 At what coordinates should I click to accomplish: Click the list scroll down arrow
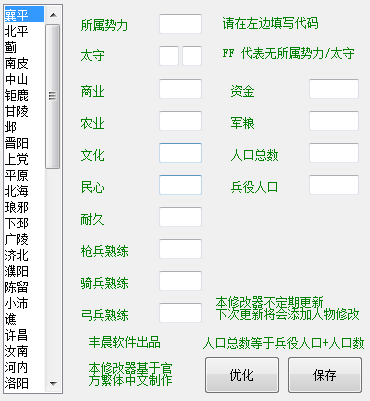pos(53,384)
